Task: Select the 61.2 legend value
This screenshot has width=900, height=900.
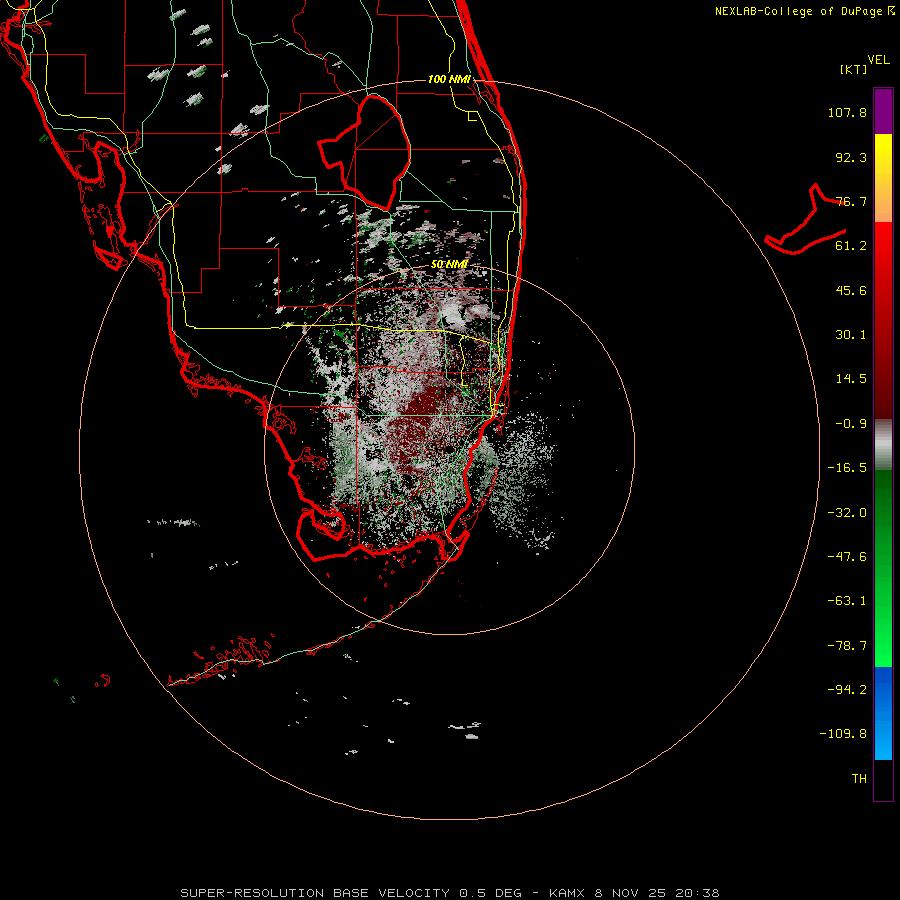Action: click(x=851, y=246)
